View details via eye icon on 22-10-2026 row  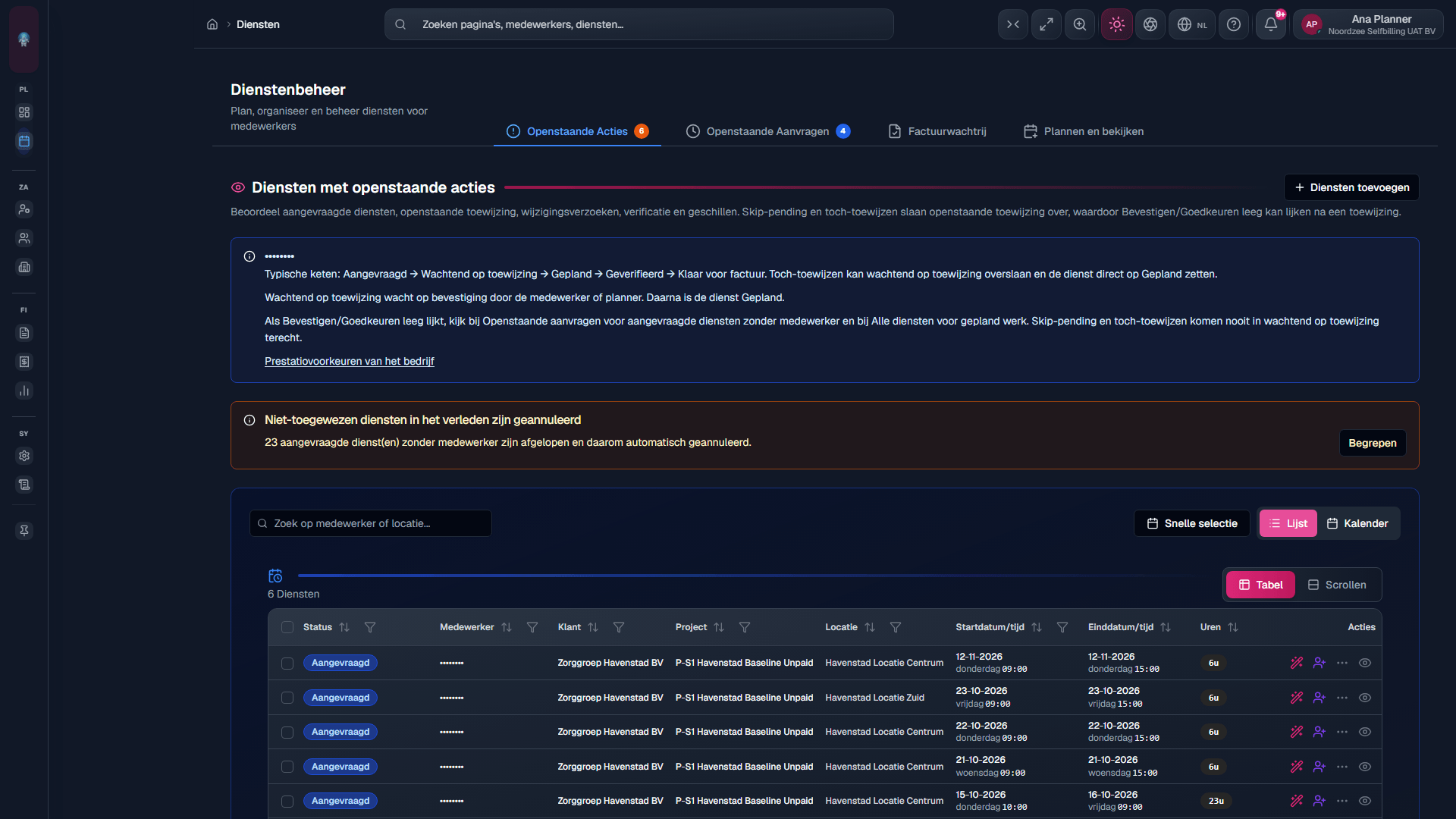(x=1365, y=732)
